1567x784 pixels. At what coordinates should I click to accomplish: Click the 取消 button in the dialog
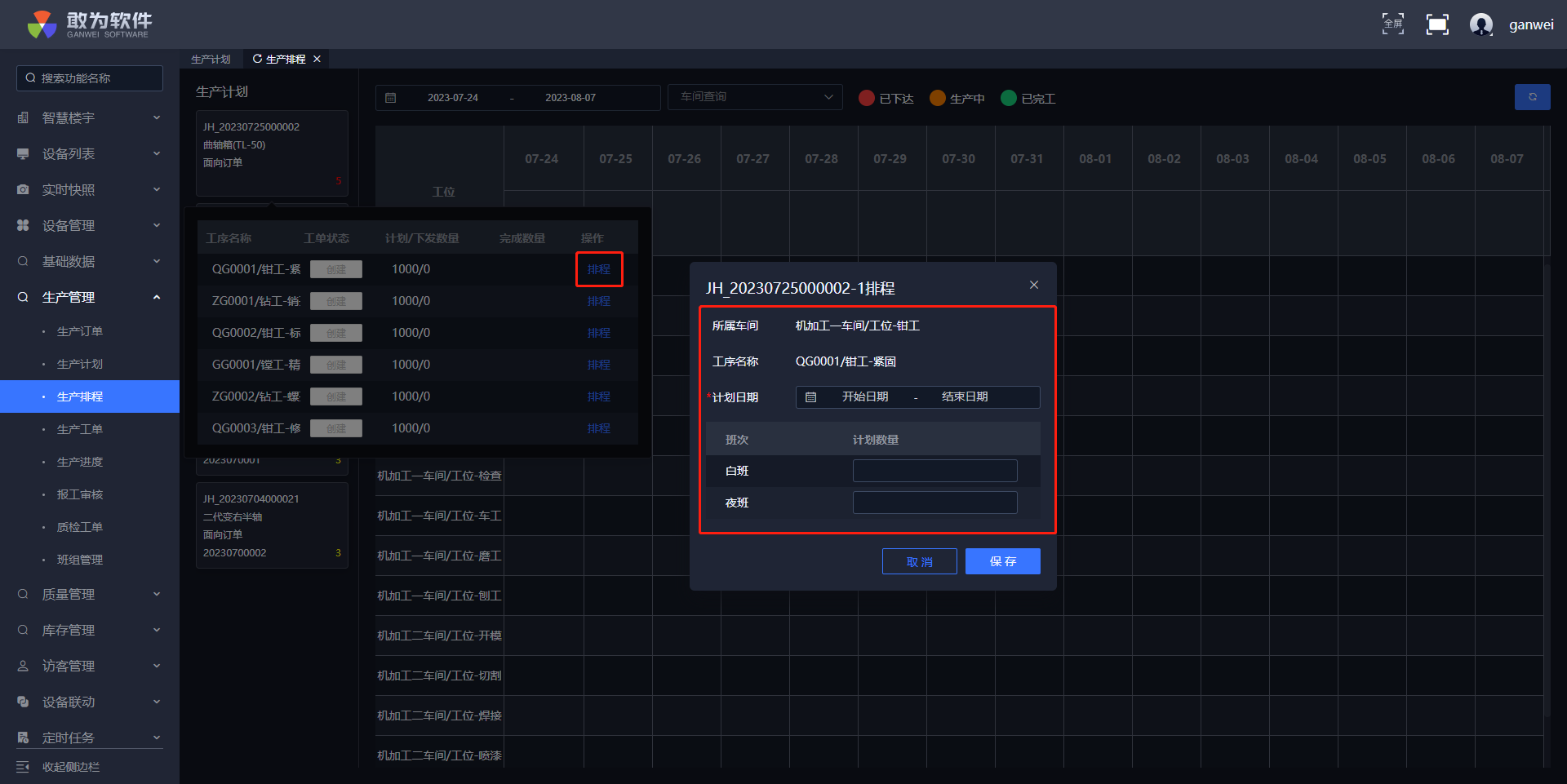click(919, 561)
